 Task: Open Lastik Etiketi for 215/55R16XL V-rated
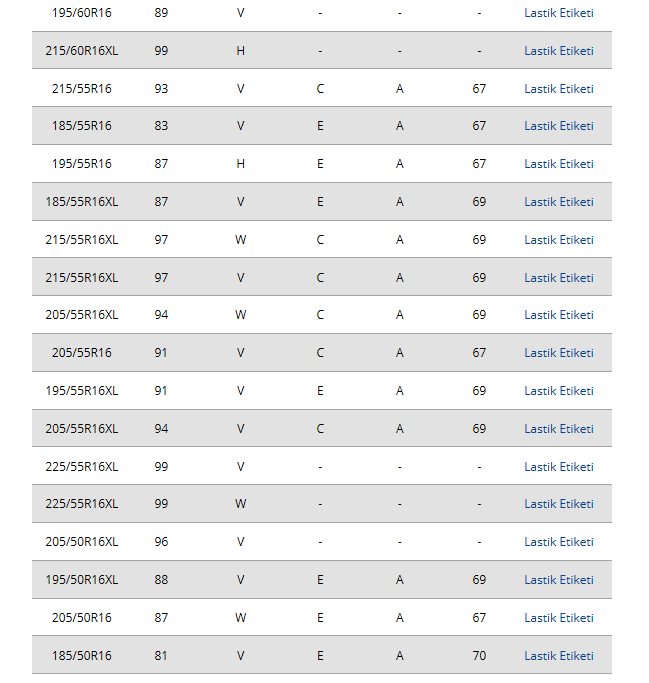click(558, 278)
